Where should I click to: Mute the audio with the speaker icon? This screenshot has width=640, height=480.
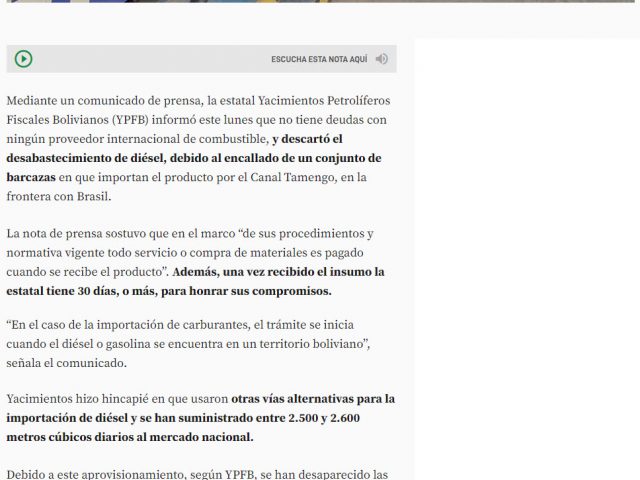[381, 59]
